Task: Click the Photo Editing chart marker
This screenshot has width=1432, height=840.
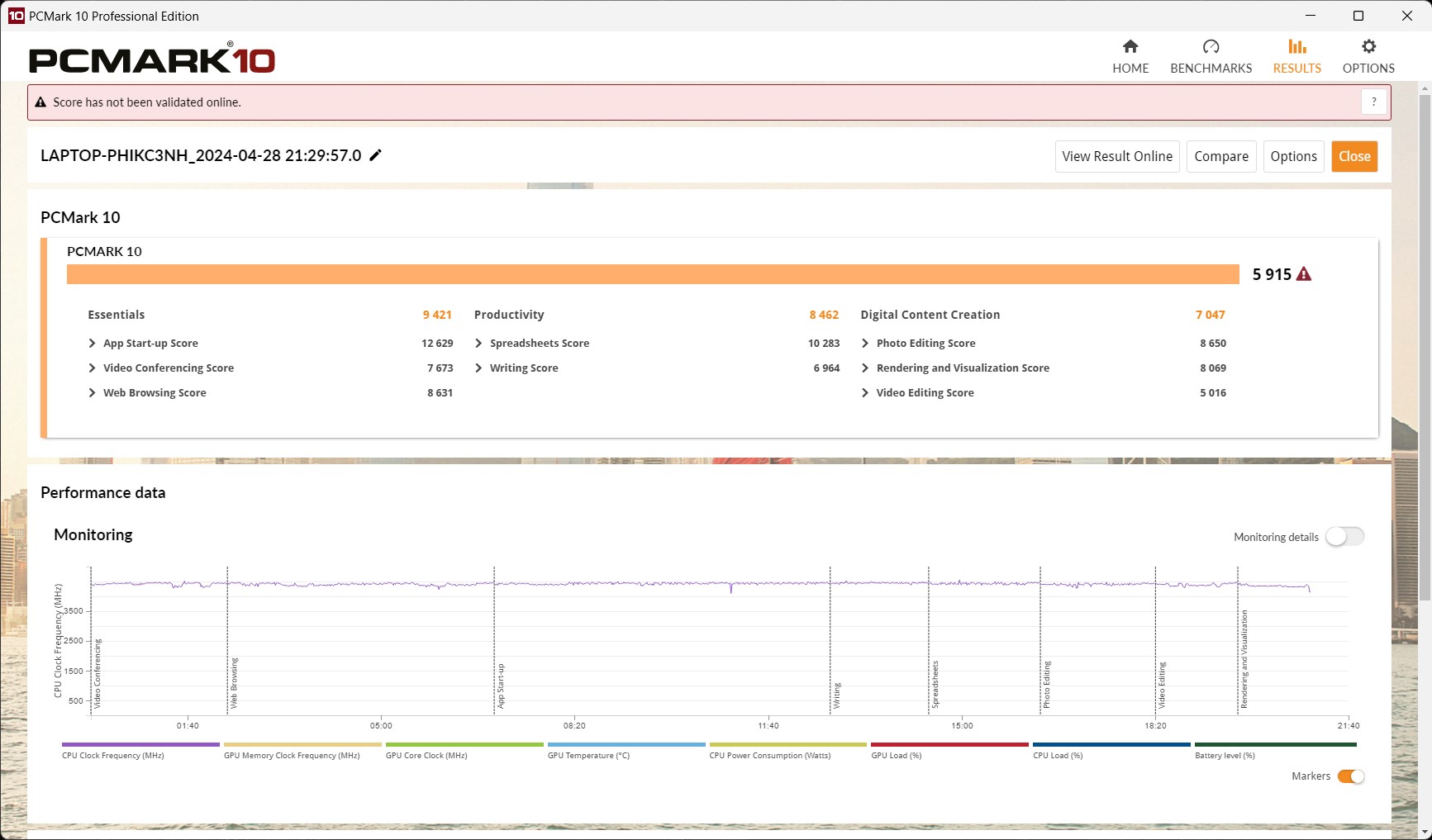Action: [1047, 685]
